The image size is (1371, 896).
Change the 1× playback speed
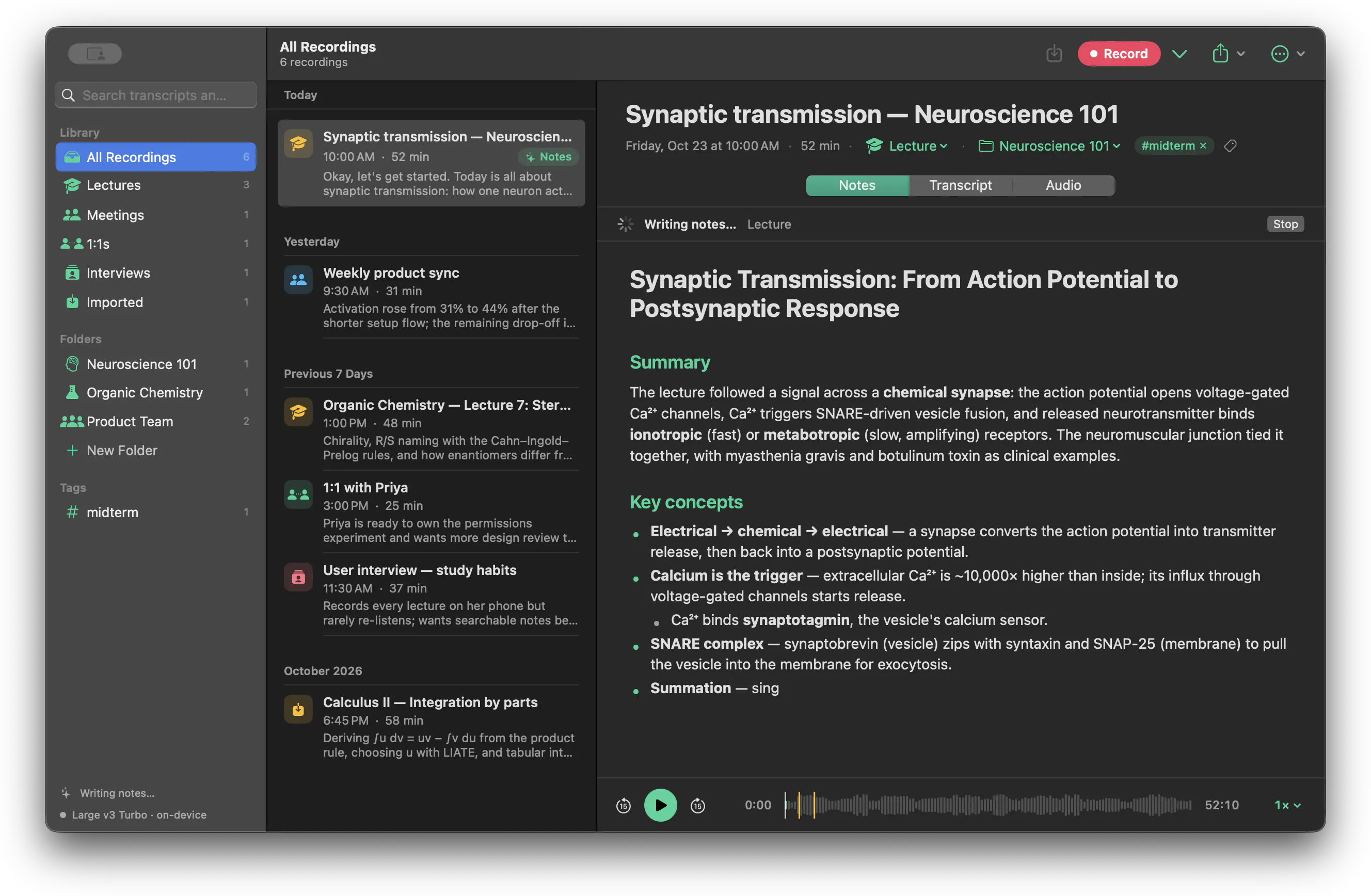click(x=1287, y=805)
